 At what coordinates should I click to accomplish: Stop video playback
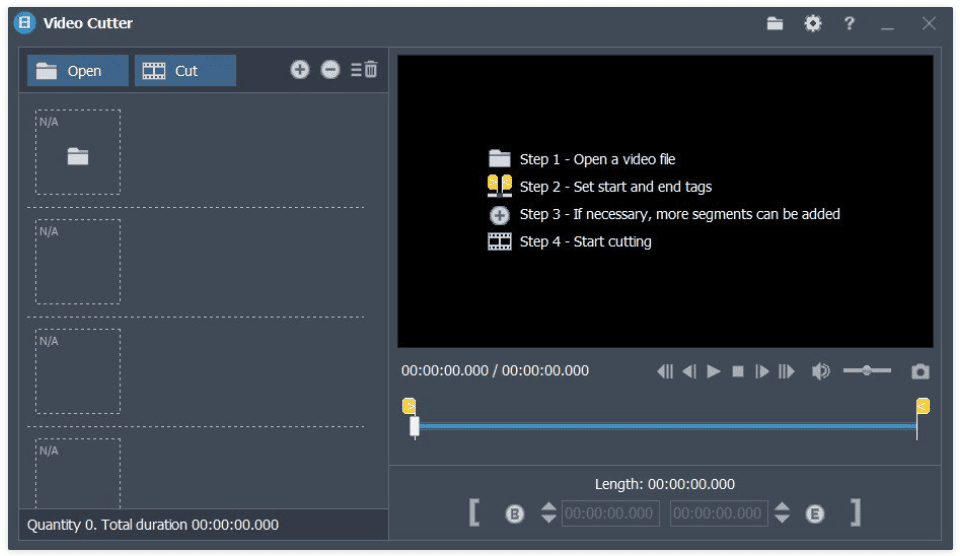point(738,372)
